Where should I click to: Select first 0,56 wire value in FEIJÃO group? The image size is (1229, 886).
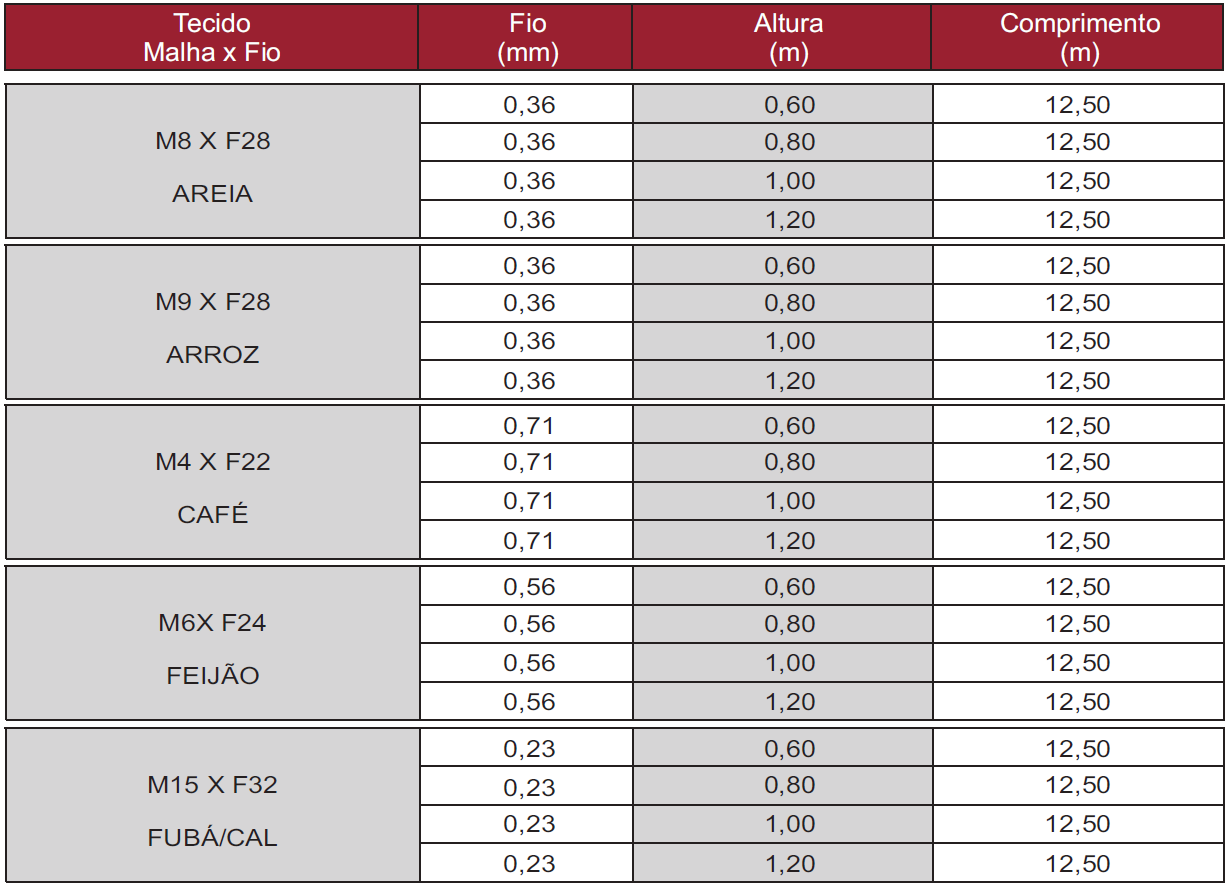point(527,587)
